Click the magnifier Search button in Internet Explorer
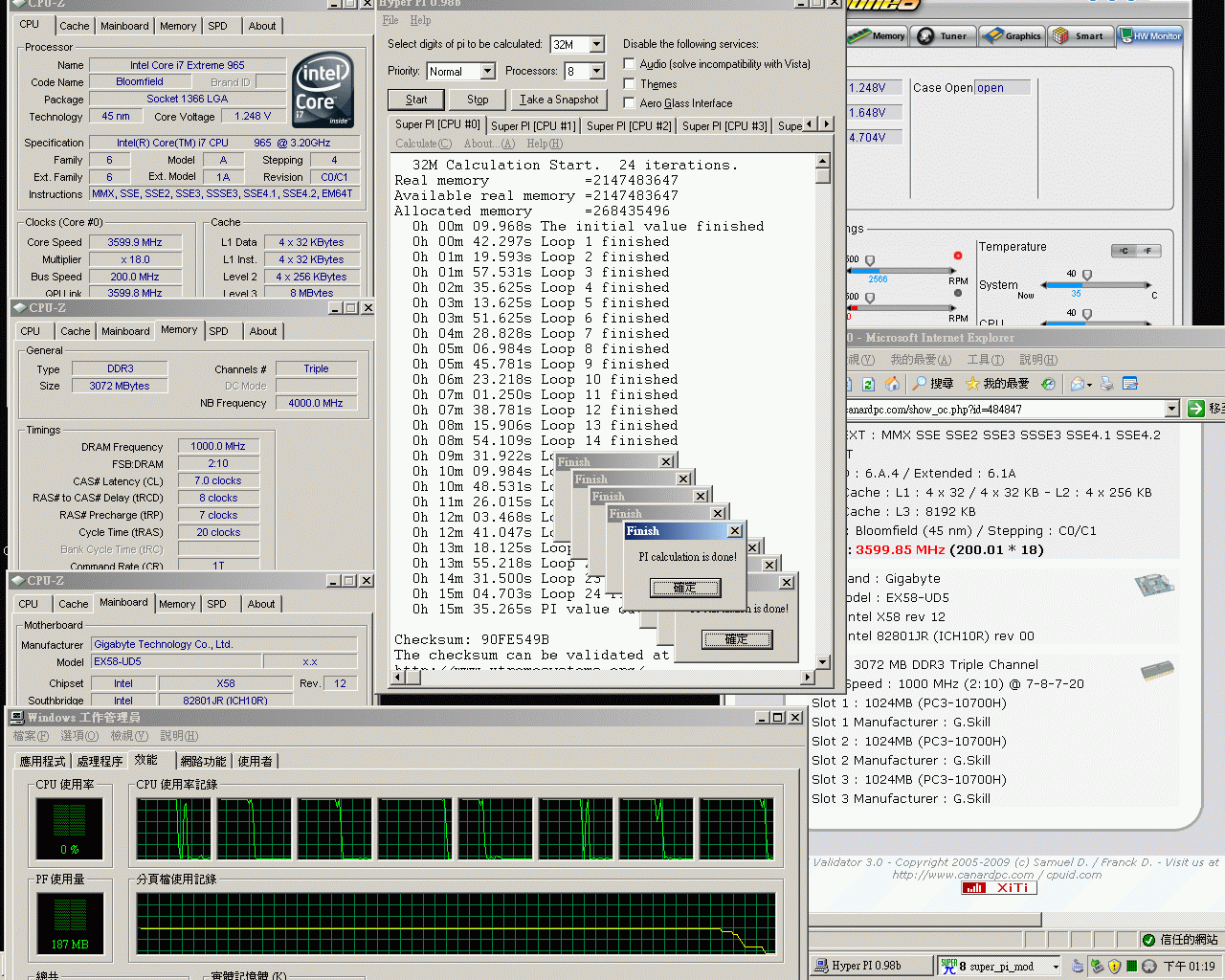Viewport: 1225px width, 980px height. [931, 384]
